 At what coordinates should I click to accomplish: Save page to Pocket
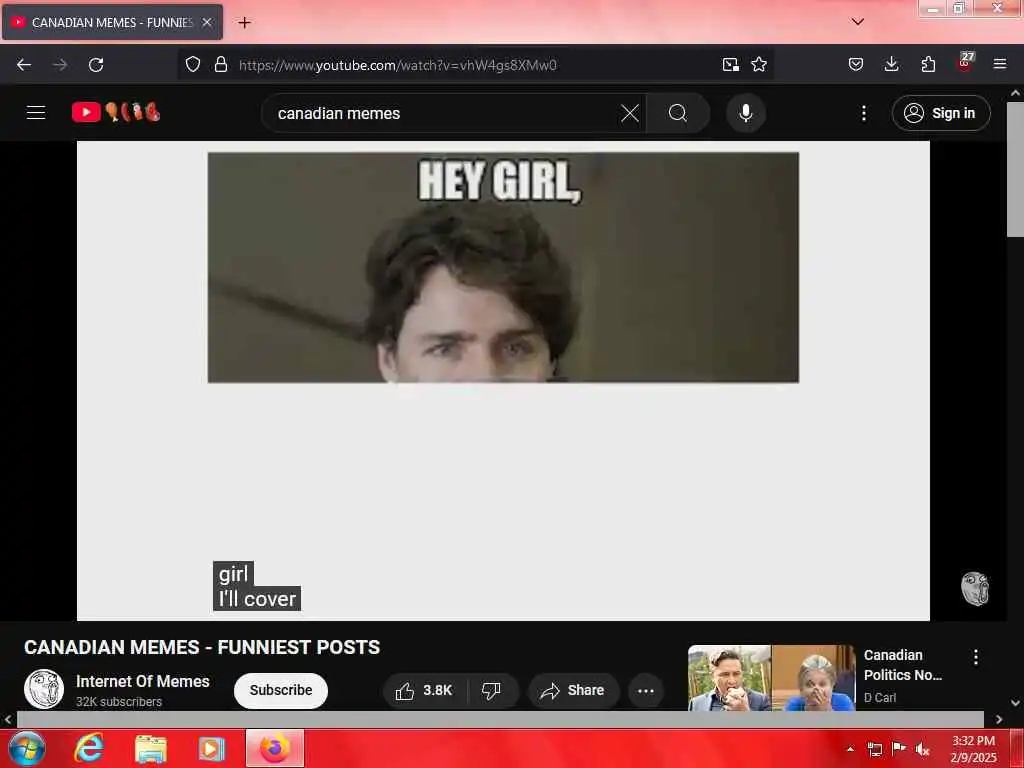[856, 64]
